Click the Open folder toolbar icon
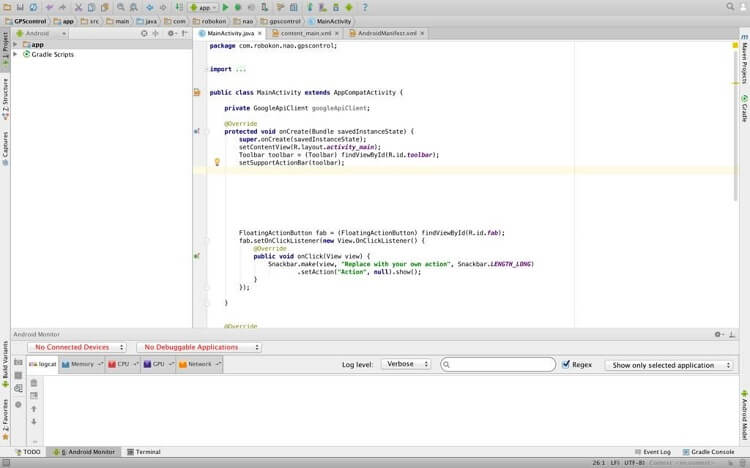The image size is (750, 468). click(x=7, y=7)
